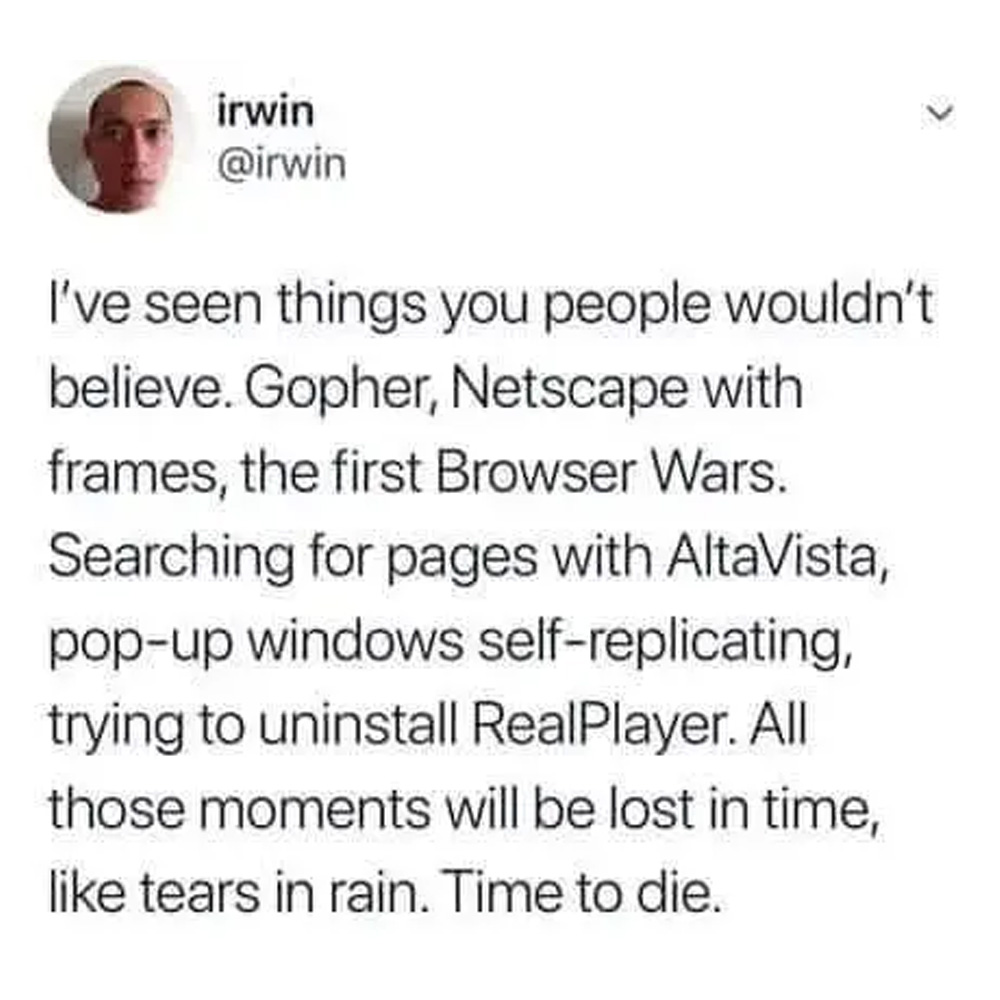1000x1000 pixels.
Task: Click the word wouldn't in tweet
Action: pyautogui.click(x=834, y=305)
